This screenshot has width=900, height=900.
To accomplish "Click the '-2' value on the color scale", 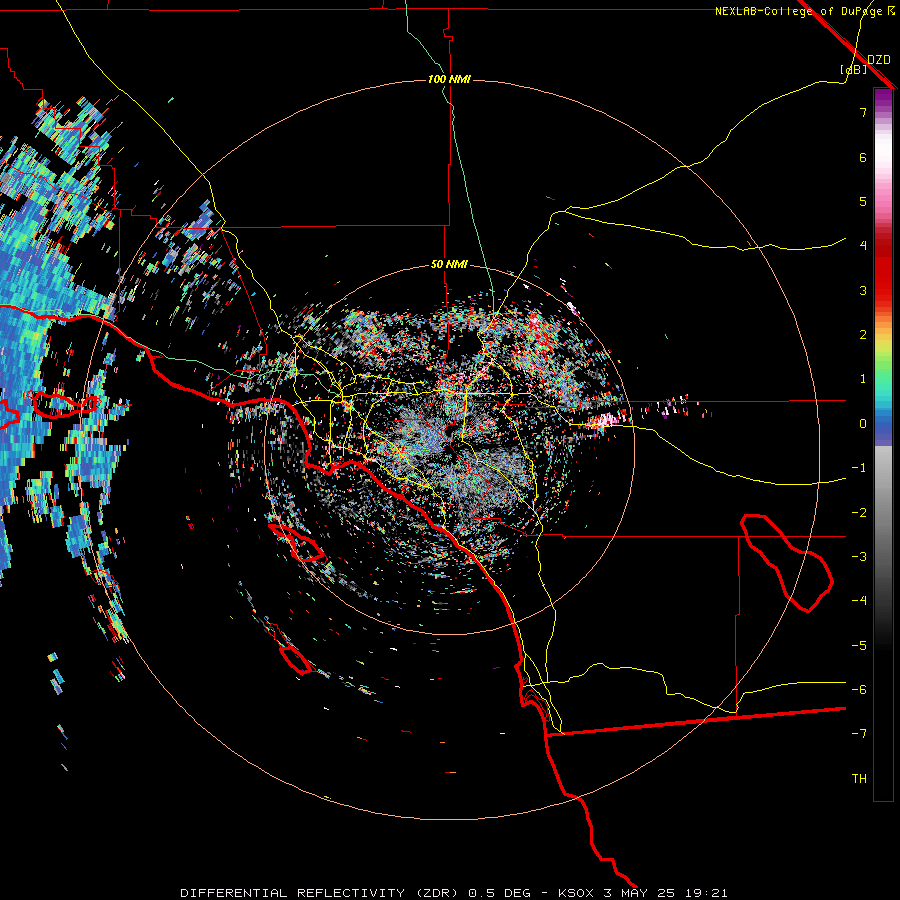I will tap(859, 513).
